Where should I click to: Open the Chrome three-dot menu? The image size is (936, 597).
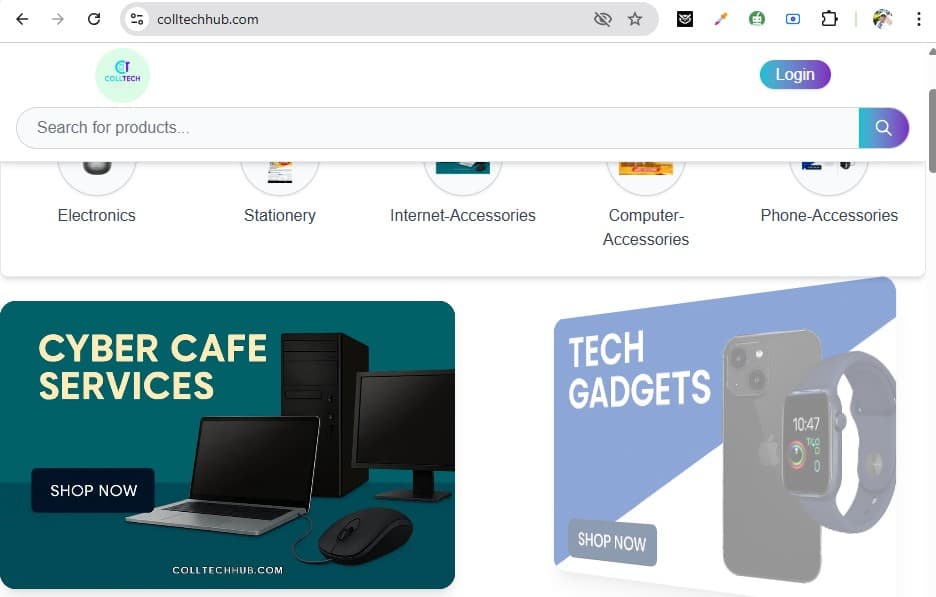click(918, 19)
